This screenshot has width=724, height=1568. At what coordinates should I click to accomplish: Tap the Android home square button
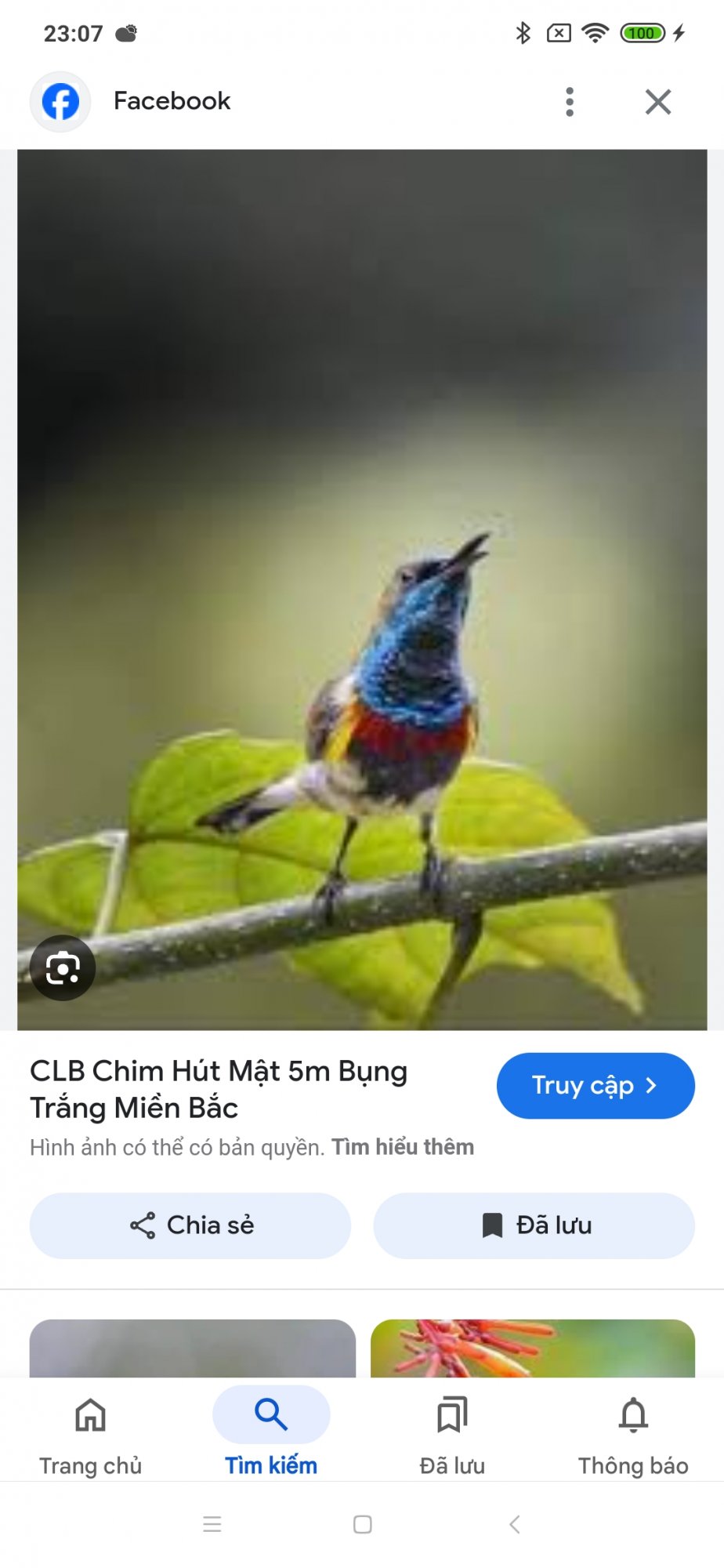click(x=363, y=1524)
